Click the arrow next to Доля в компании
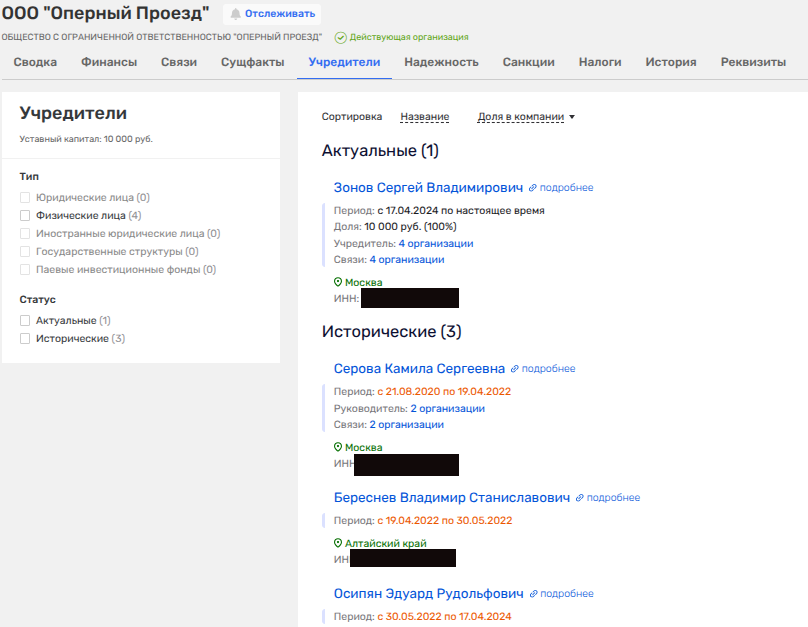The image size is (808, 627). tap(572, 117)
